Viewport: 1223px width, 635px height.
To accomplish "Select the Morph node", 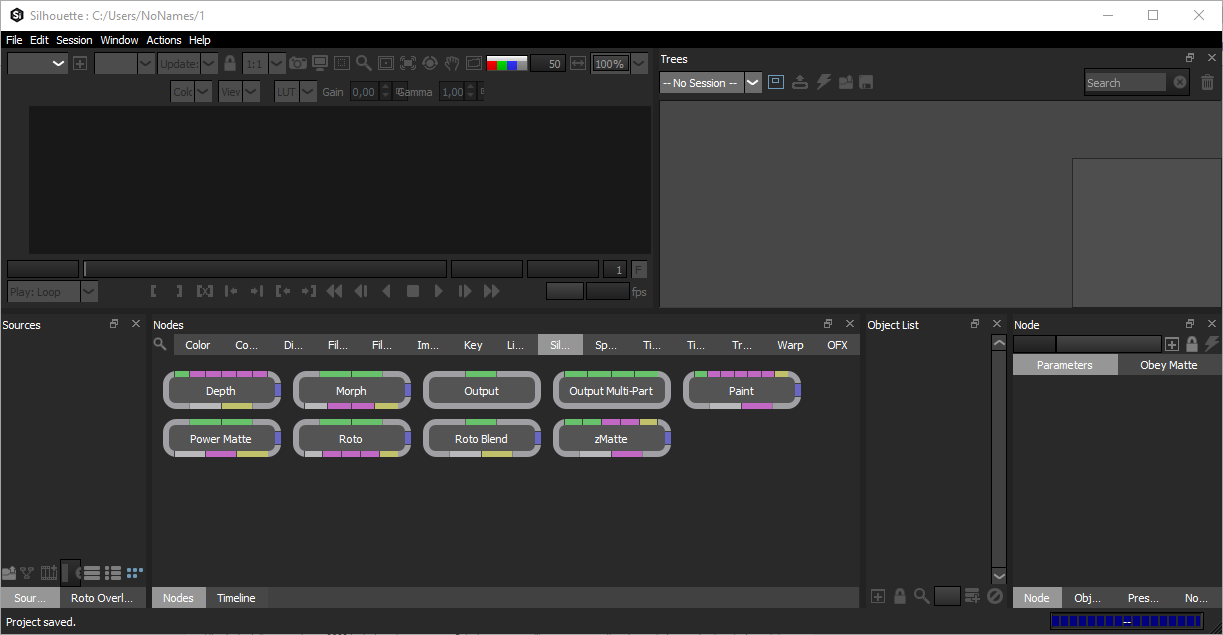I will click(351, 391).
